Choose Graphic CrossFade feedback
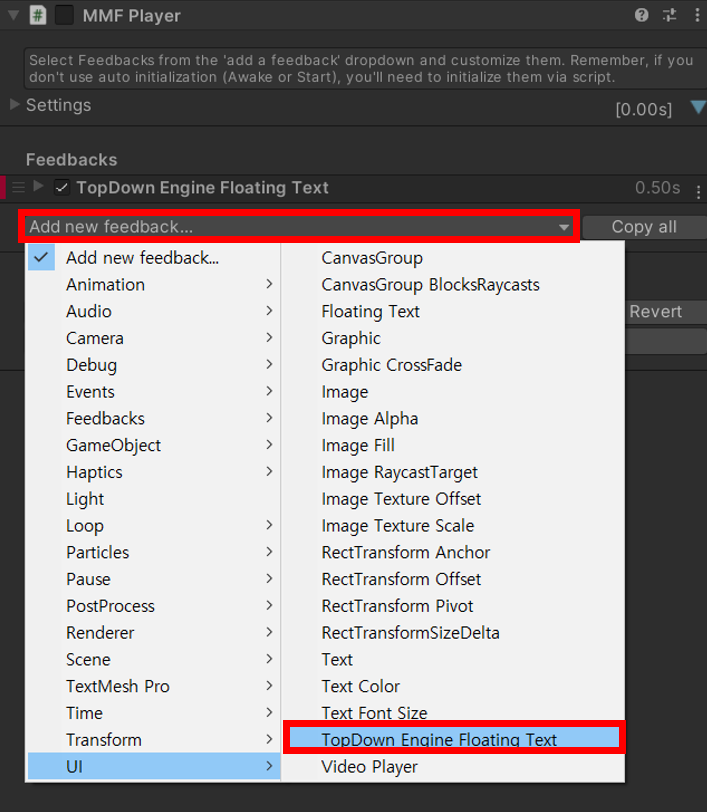707x812 pixels. (453, 365)
